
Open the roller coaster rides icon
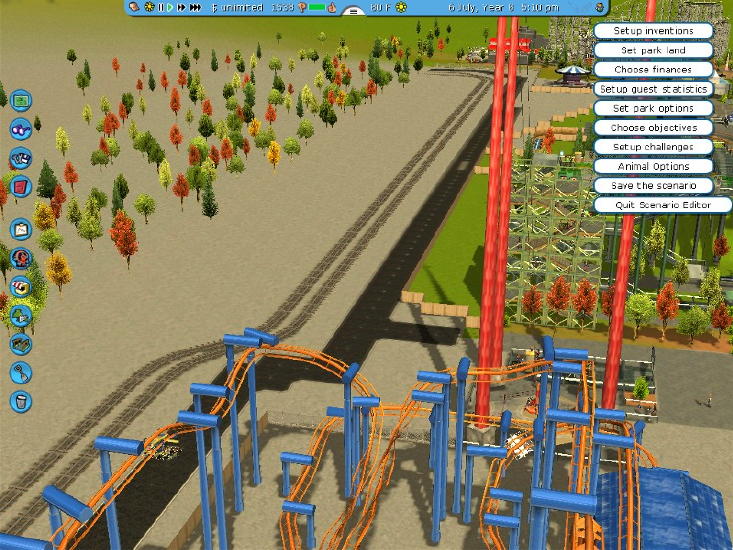pyautogui.click(x=21, y=258)
